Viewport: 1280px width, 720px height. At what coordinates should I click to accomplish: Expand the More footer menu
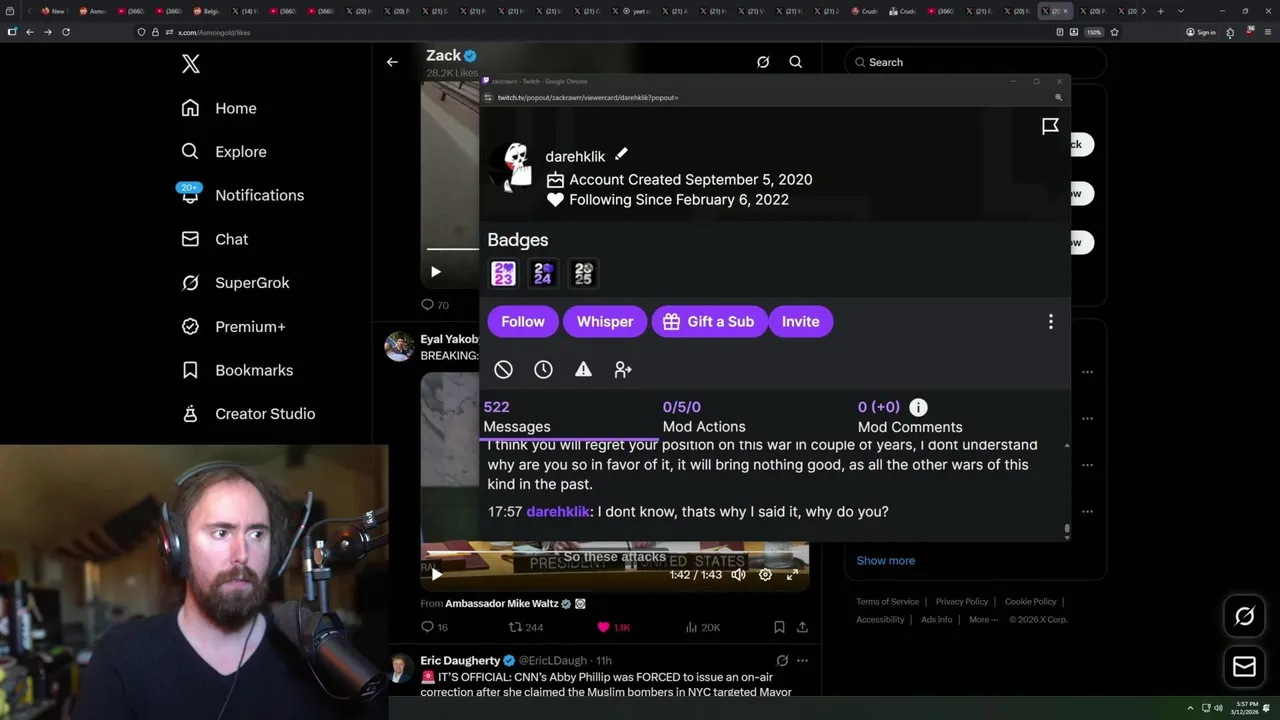(x=983, y=620)
